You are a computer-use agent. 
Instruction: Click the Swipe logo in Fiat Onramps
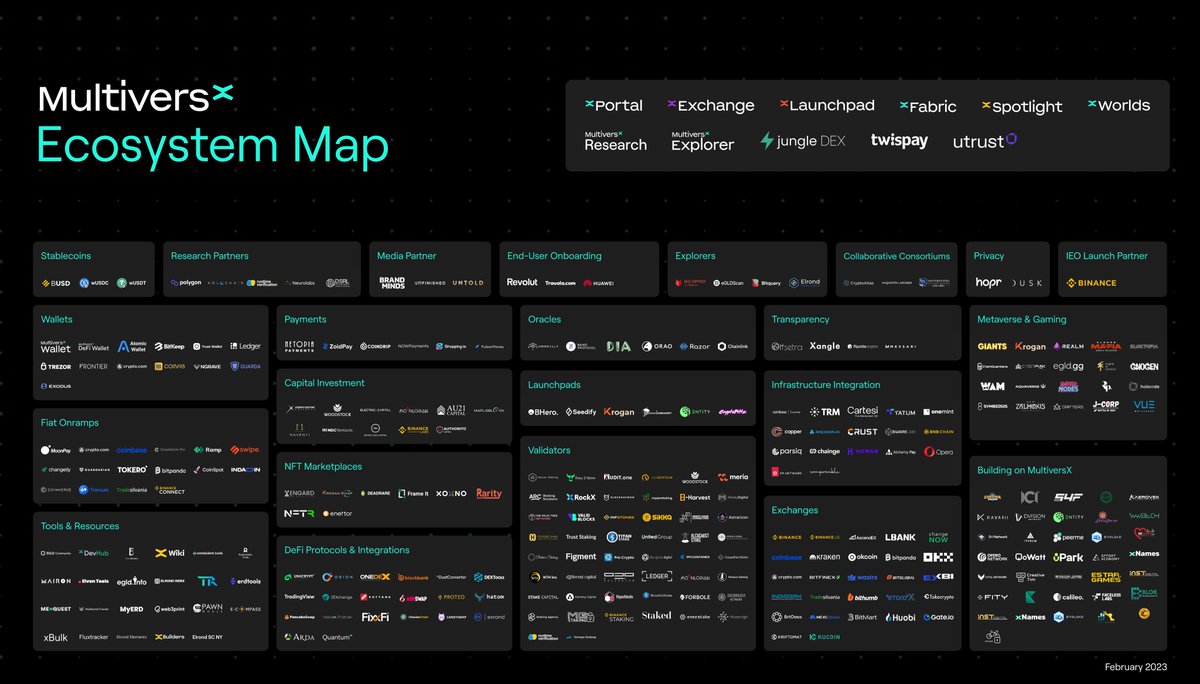245,450
